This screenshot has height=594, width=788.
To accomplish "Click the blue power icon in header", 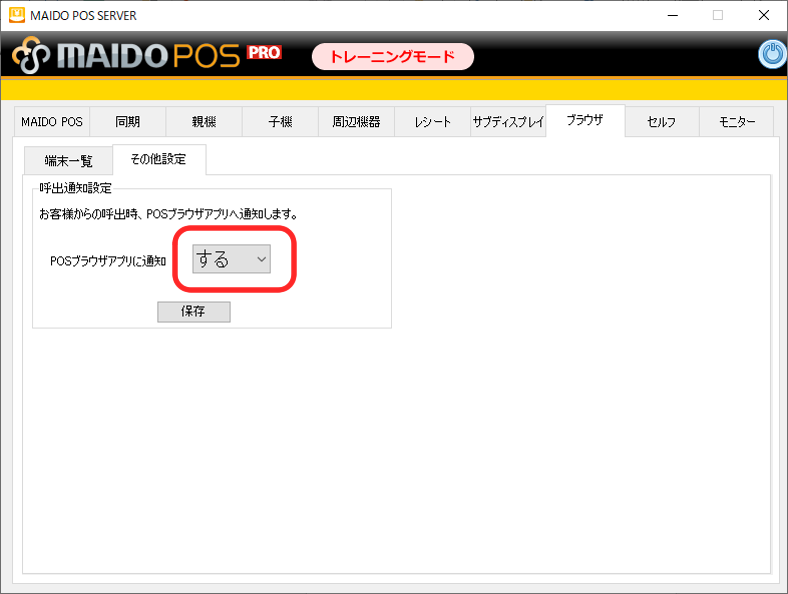I will point(772,54).
